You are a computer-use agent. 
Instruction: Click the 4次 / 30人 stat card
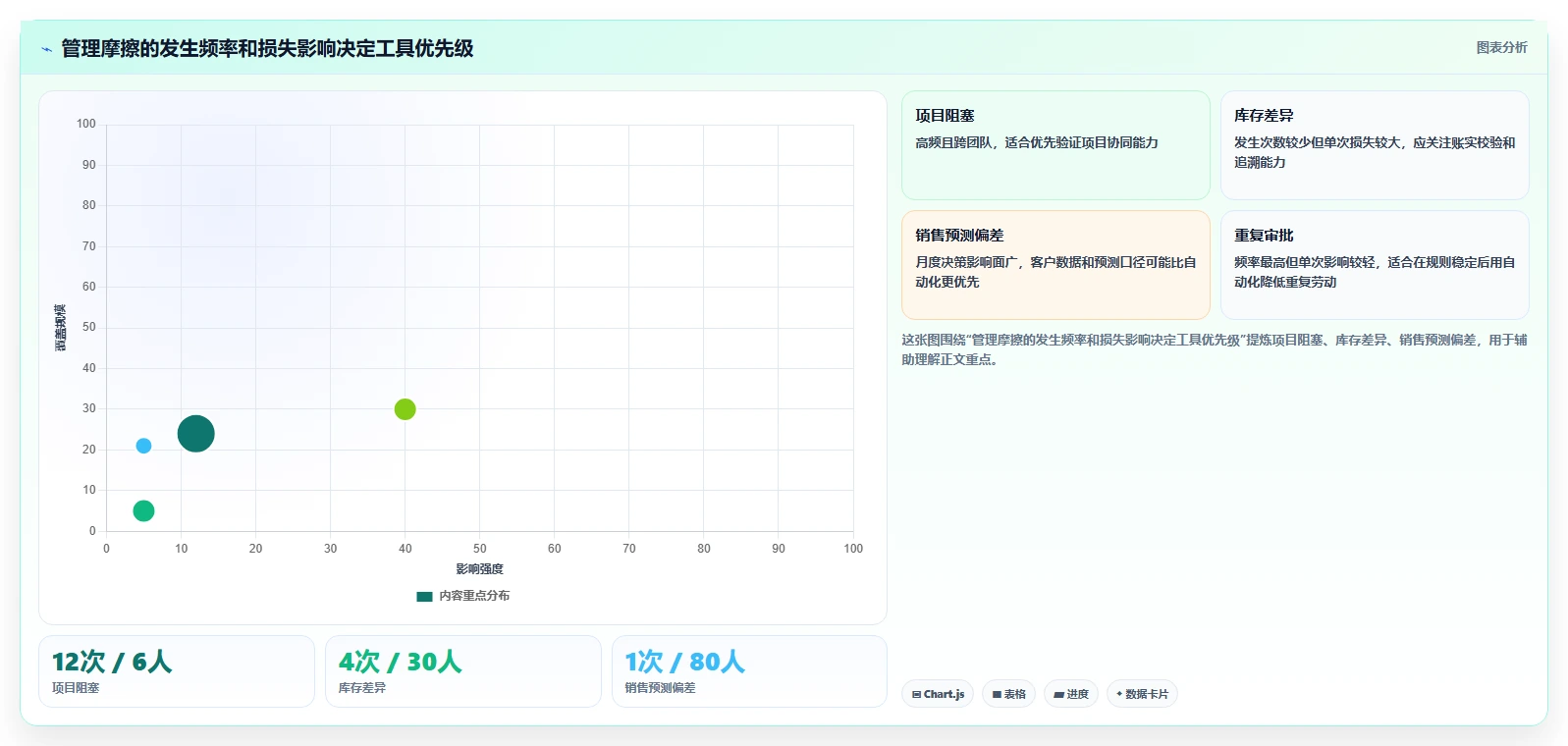click(x=463, y=671)
